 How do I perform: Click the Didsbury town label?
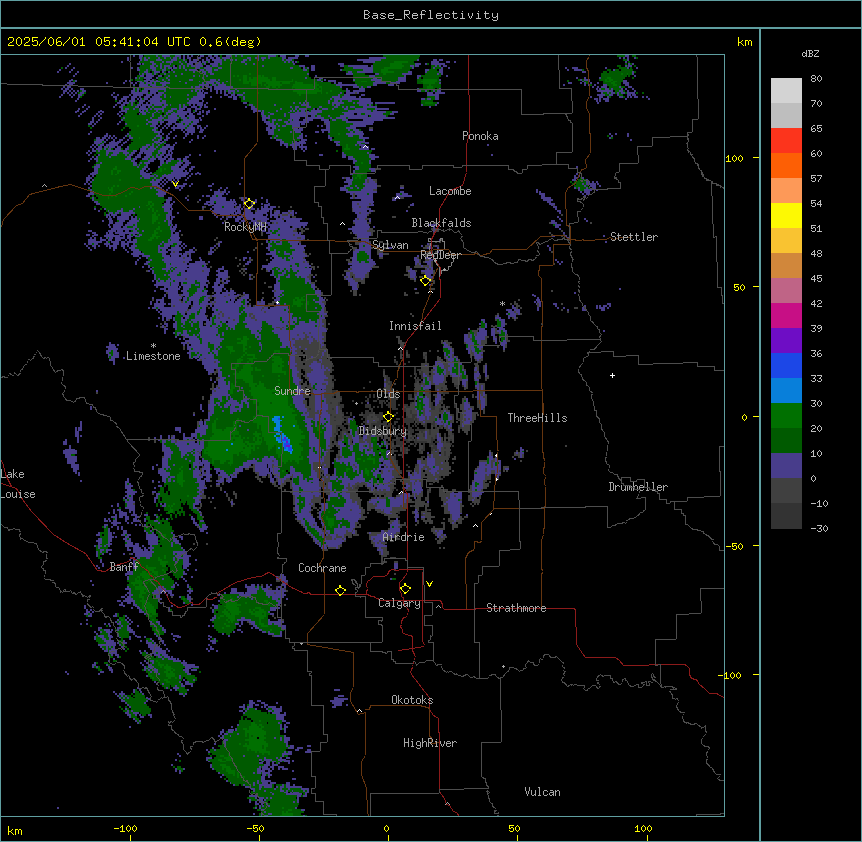383,431
